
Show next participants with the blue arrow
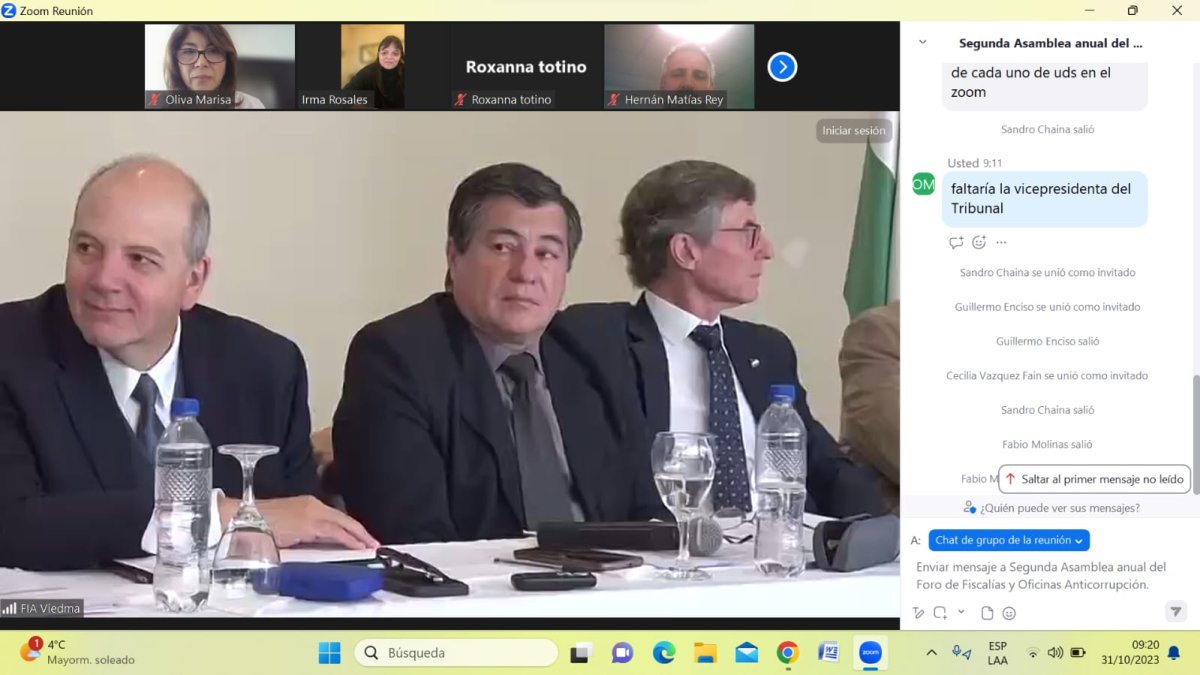(782, 67)
